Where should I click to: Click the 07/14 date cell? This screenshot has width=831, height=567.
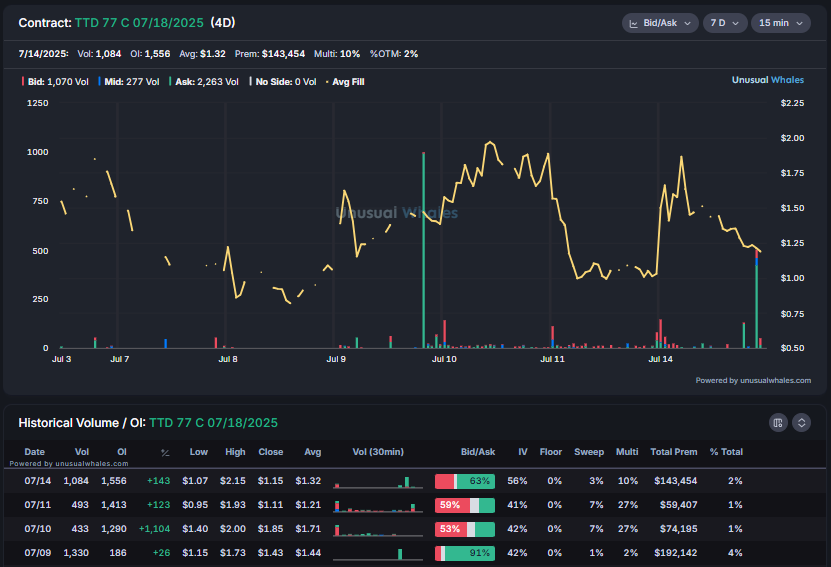pos(38,481)
